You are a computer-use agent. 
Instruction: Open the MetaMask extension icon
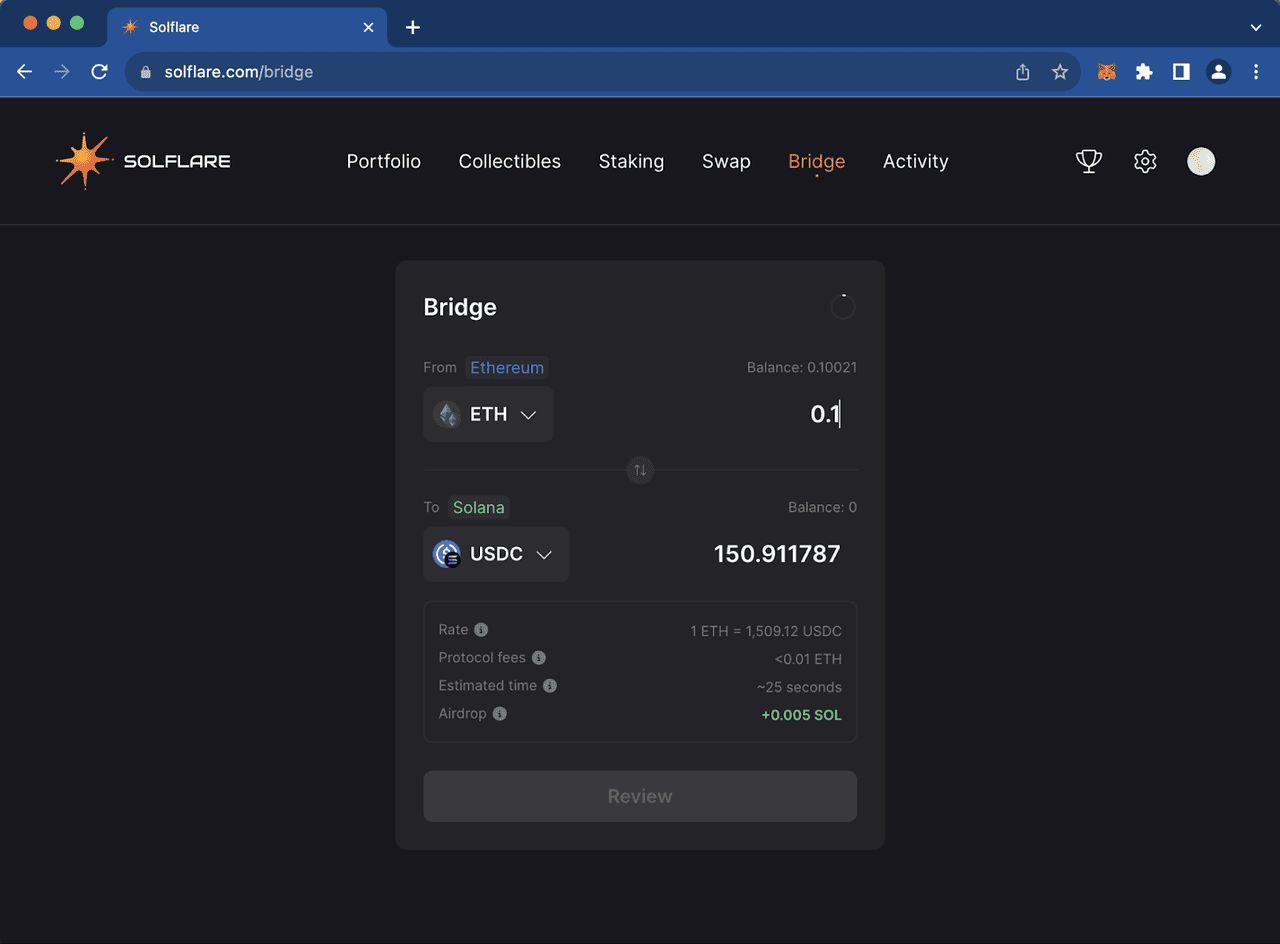point(1106,72)
